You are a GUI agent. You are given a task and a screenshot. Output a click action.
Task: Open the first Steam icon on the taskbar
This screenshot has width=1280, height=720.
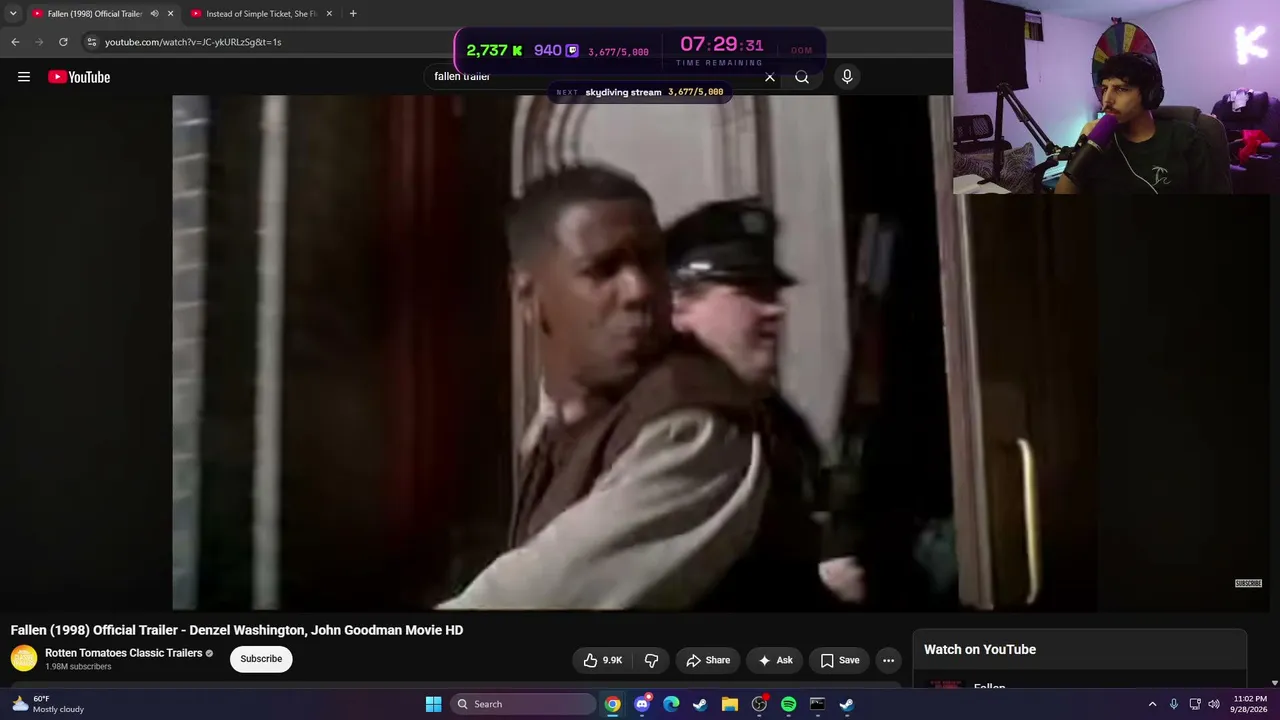700,704
